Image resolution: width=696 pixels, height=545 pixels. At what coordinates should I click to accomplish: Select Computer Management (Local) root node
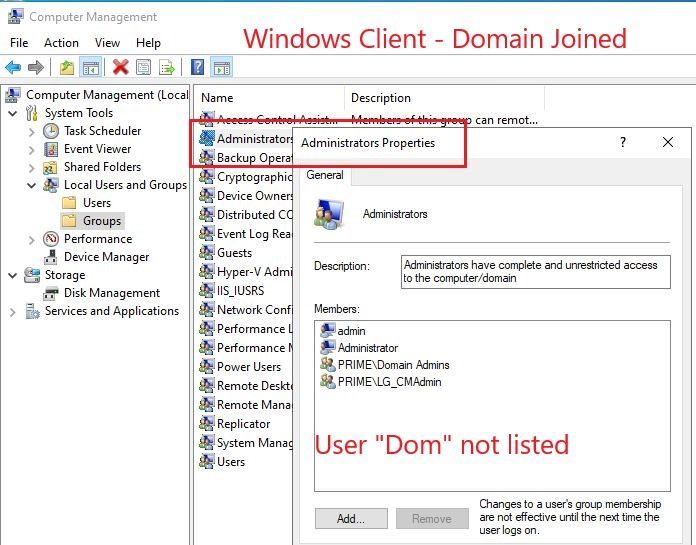[97, 95]
